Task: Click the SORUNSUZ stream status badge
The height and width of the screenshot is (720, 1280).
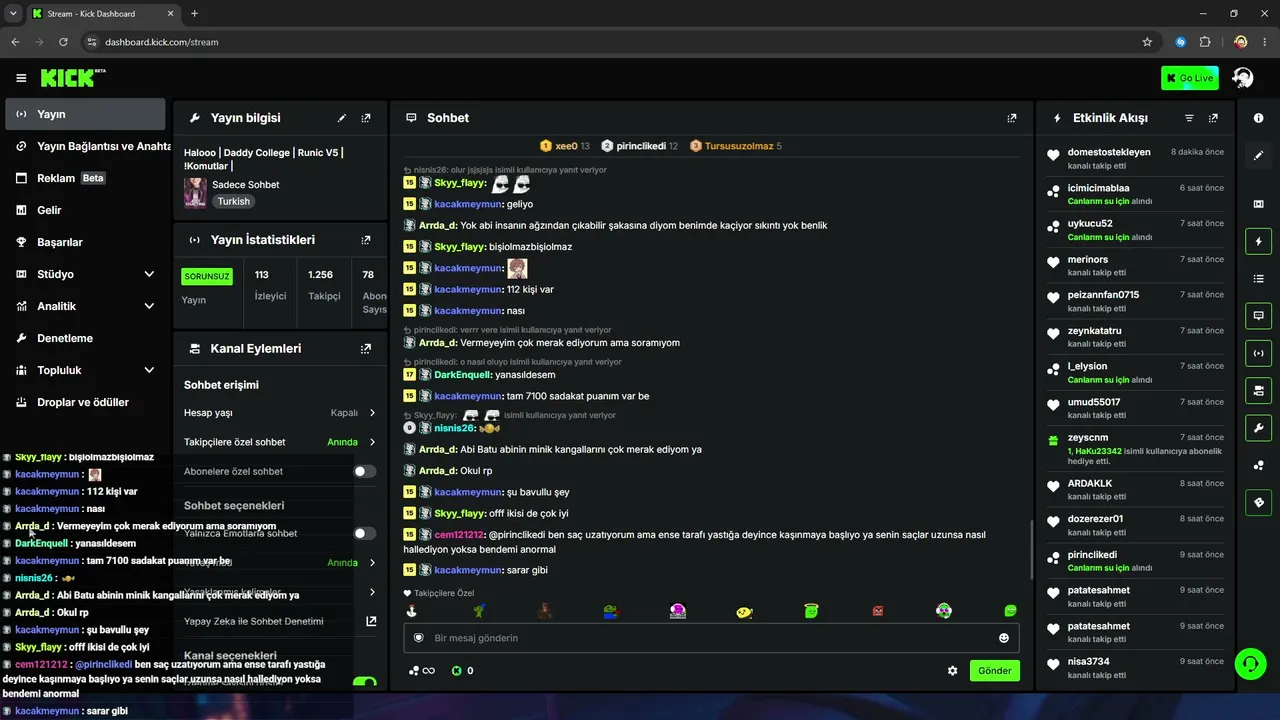Action: [207, 275]
